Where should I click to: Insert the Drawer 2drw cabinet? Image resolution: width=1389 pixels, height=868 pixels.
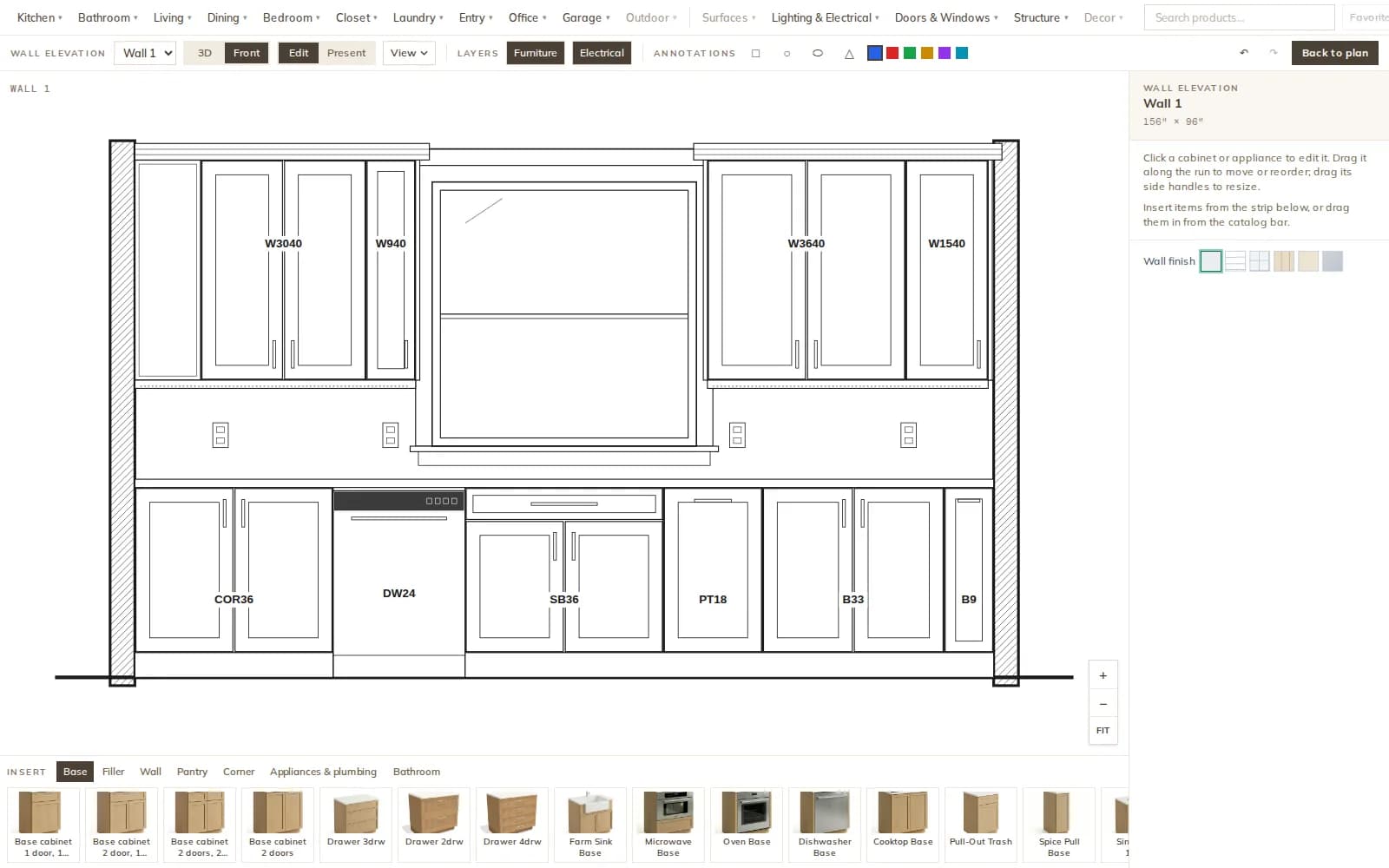click(434, 825)
